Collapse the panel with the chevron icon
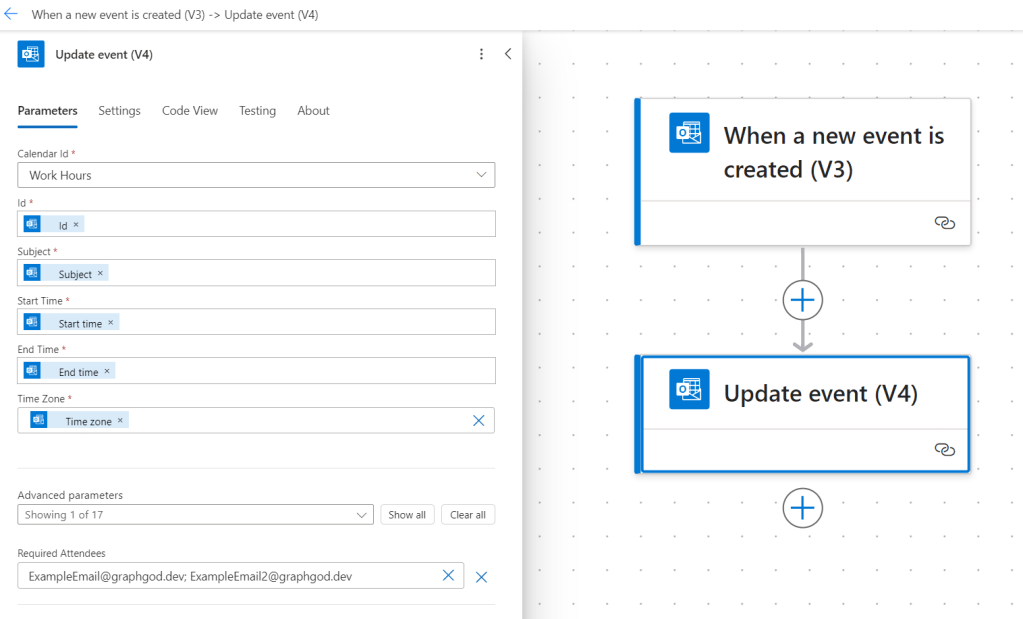1023x619 pixels. pyautogui.click(x=508, y=54)
